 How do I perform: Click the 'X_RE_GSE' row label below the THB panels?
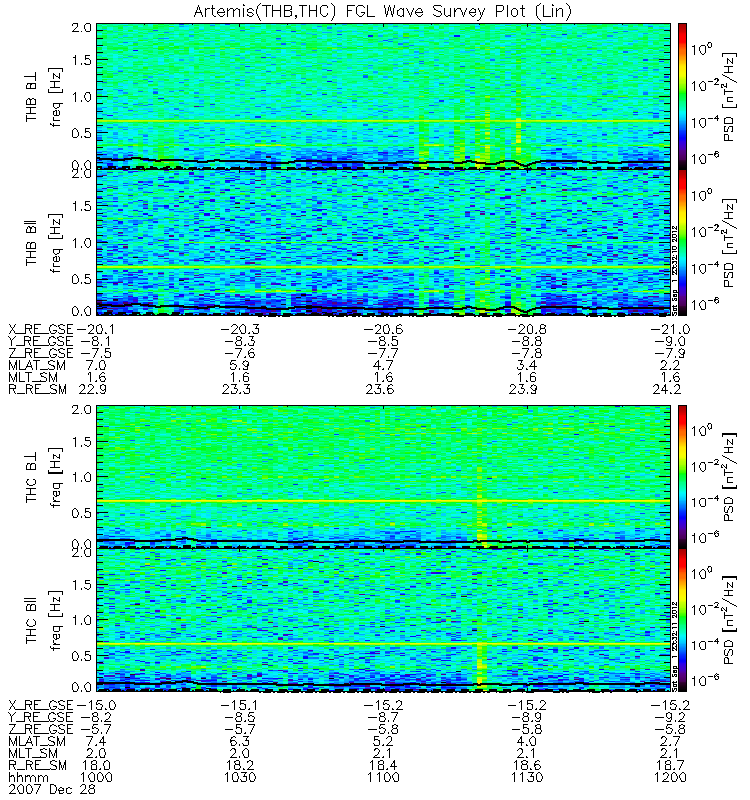coord(40,330)
